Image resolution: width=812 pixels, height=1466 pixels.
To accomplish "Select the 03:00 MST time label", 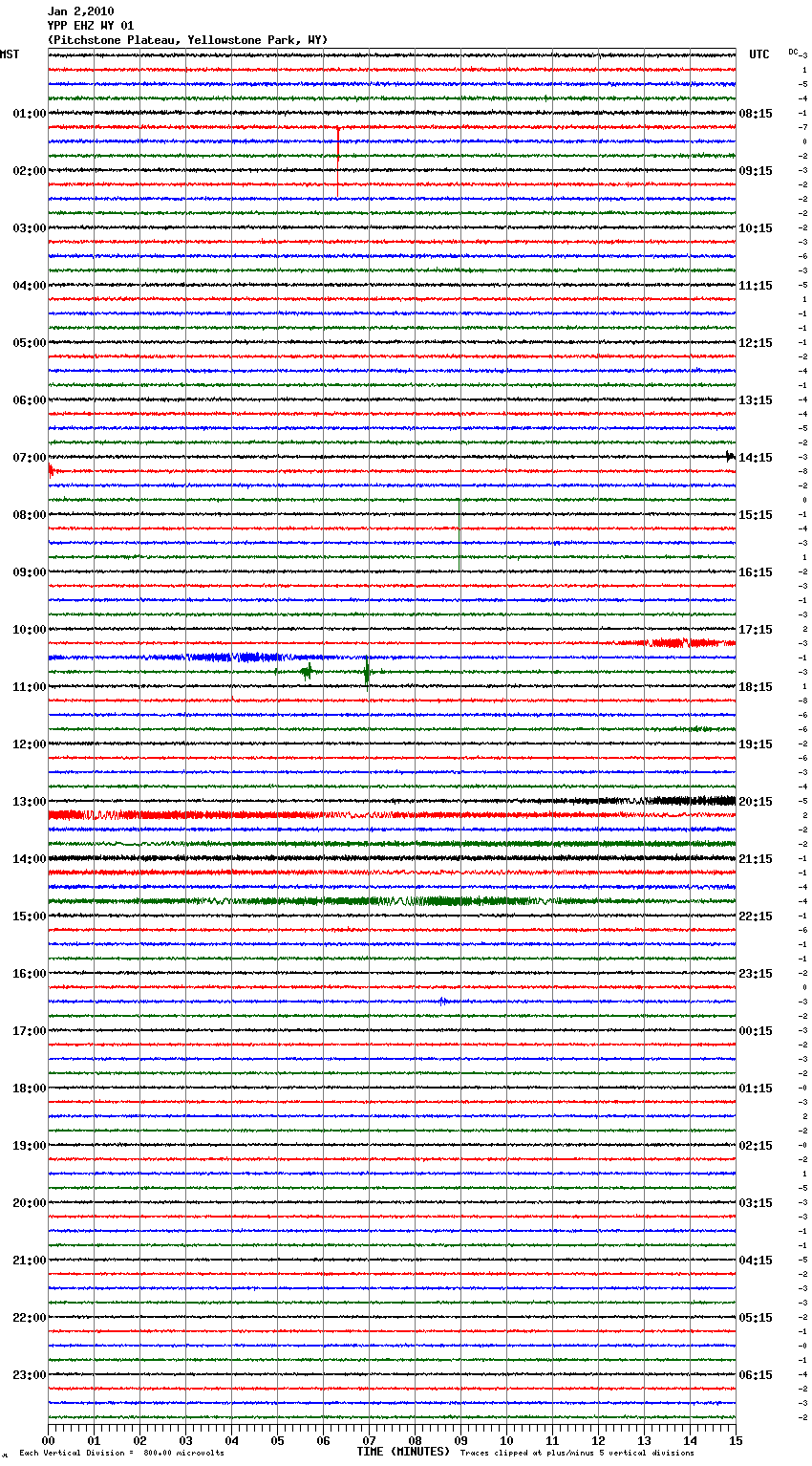I will (x=30, y=228).
